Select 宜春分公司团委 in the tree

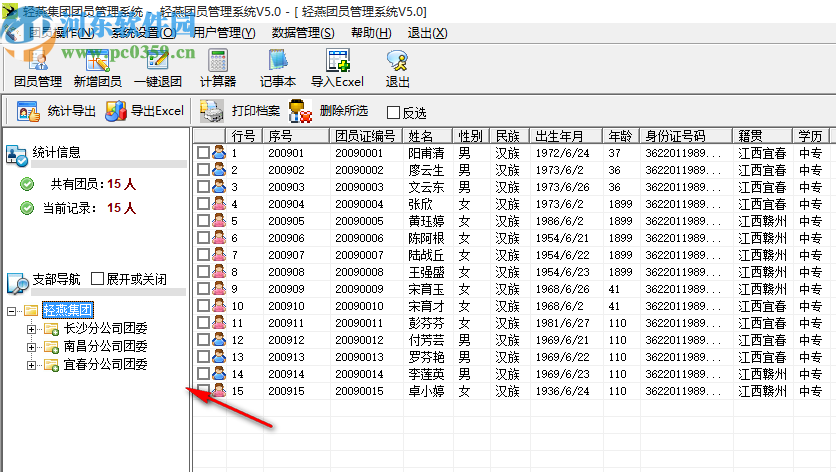click(x=105, y=365)
